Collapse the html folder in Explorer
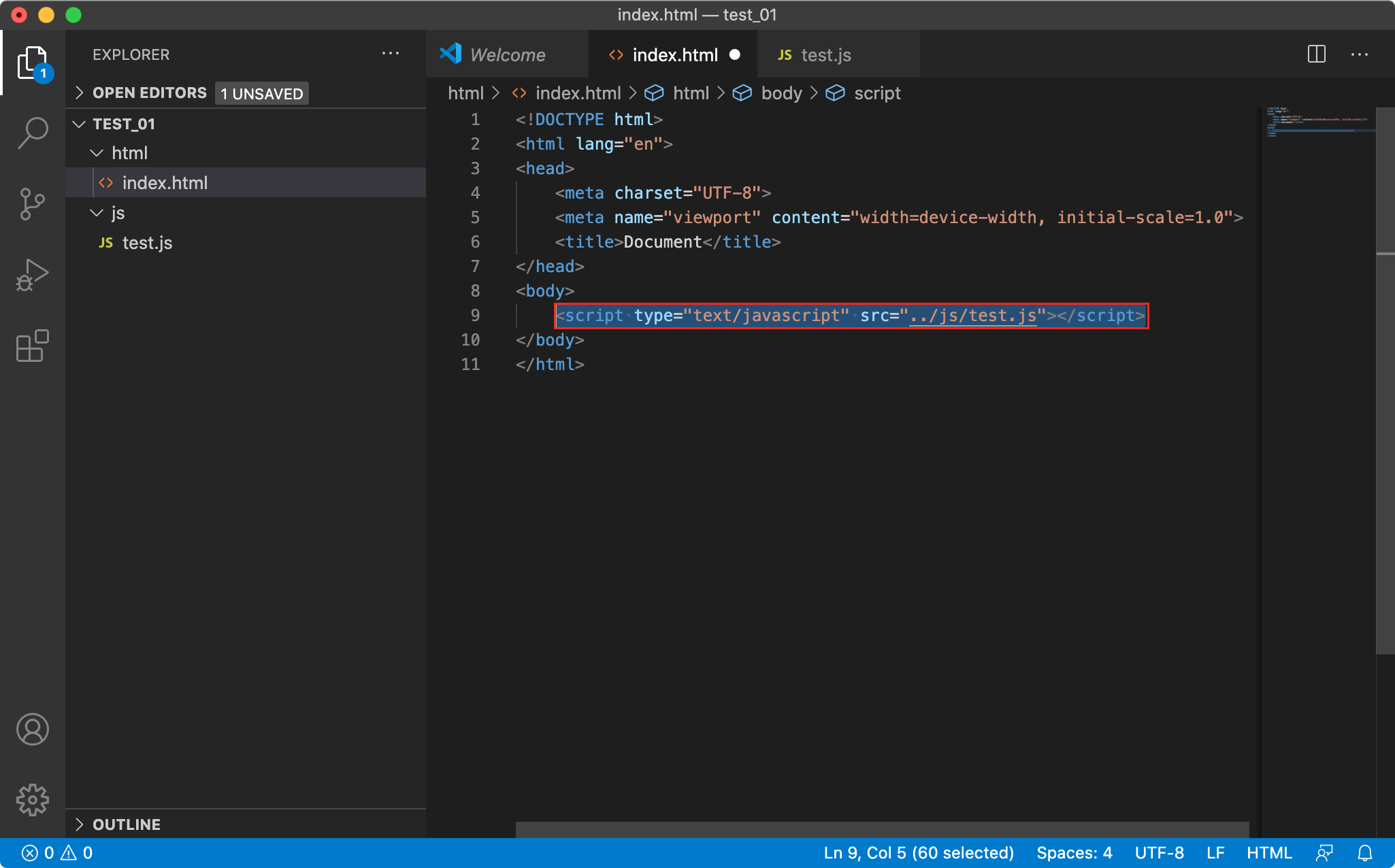The image size is (1395, 868). pos(129,153)
